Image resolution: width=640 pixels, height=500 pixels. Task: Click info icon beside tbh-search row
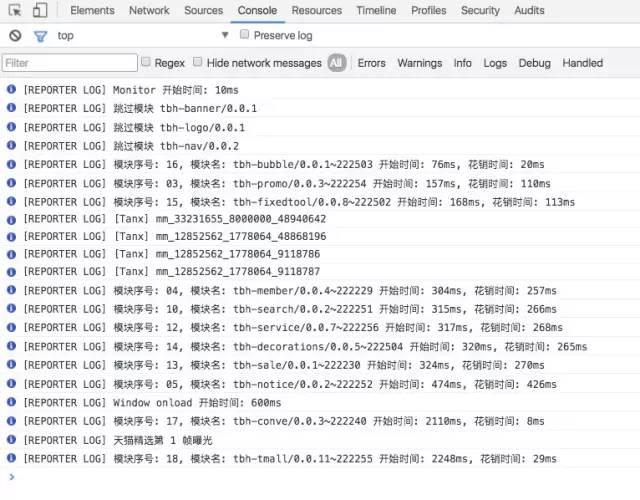(x=11, y=308)
